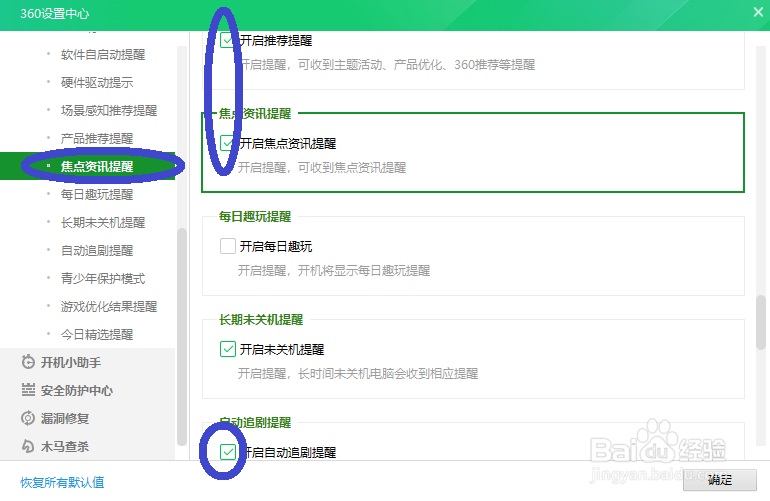Select 焦点资讯提醒 in sidebar
This screenshot has height=501, width=770.
point(97,167)
